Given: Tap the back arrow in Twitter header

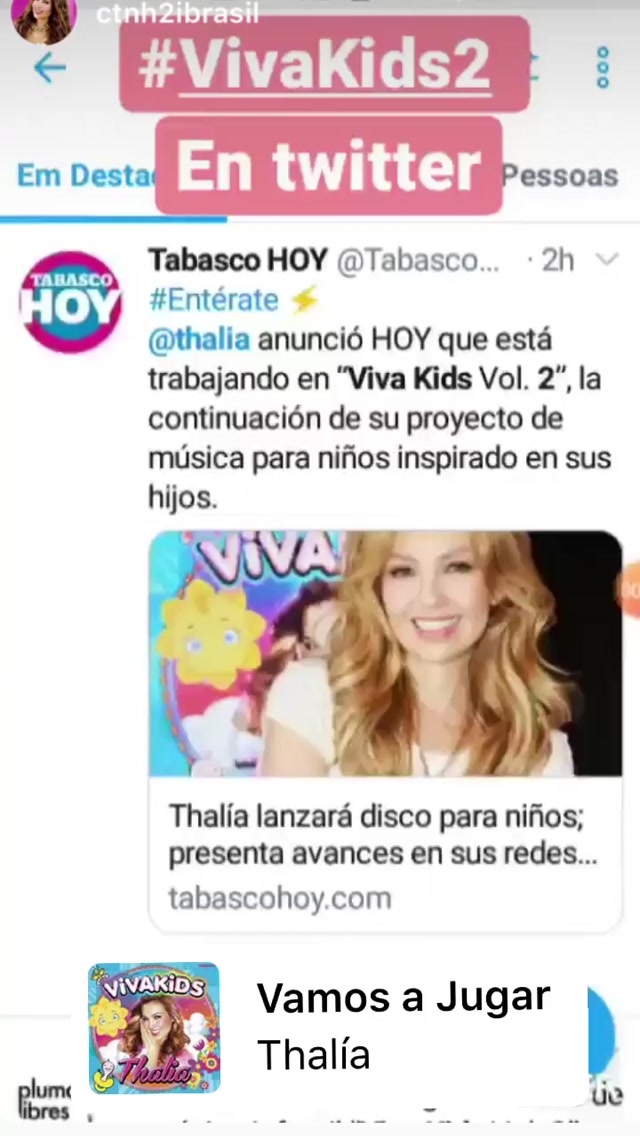Looking at the screenshot, I should click(x=49, y=67).
